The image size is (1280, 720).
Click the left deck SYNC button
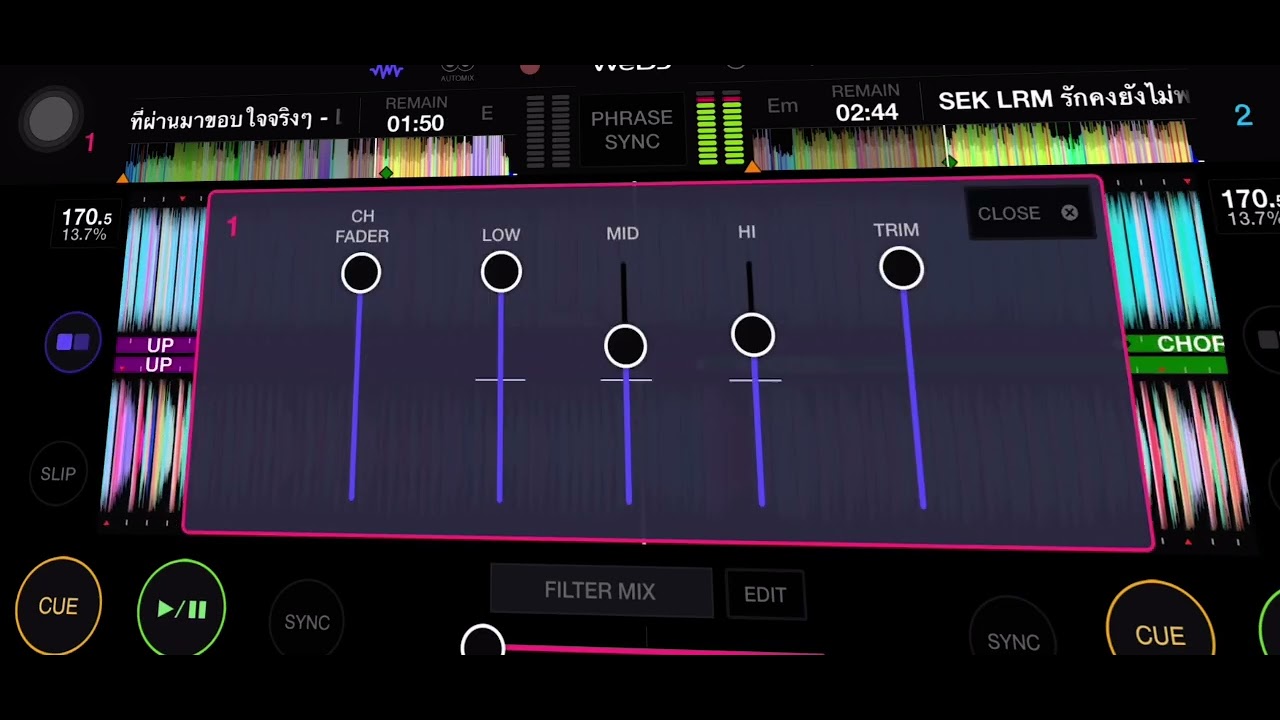pos(307,622)
